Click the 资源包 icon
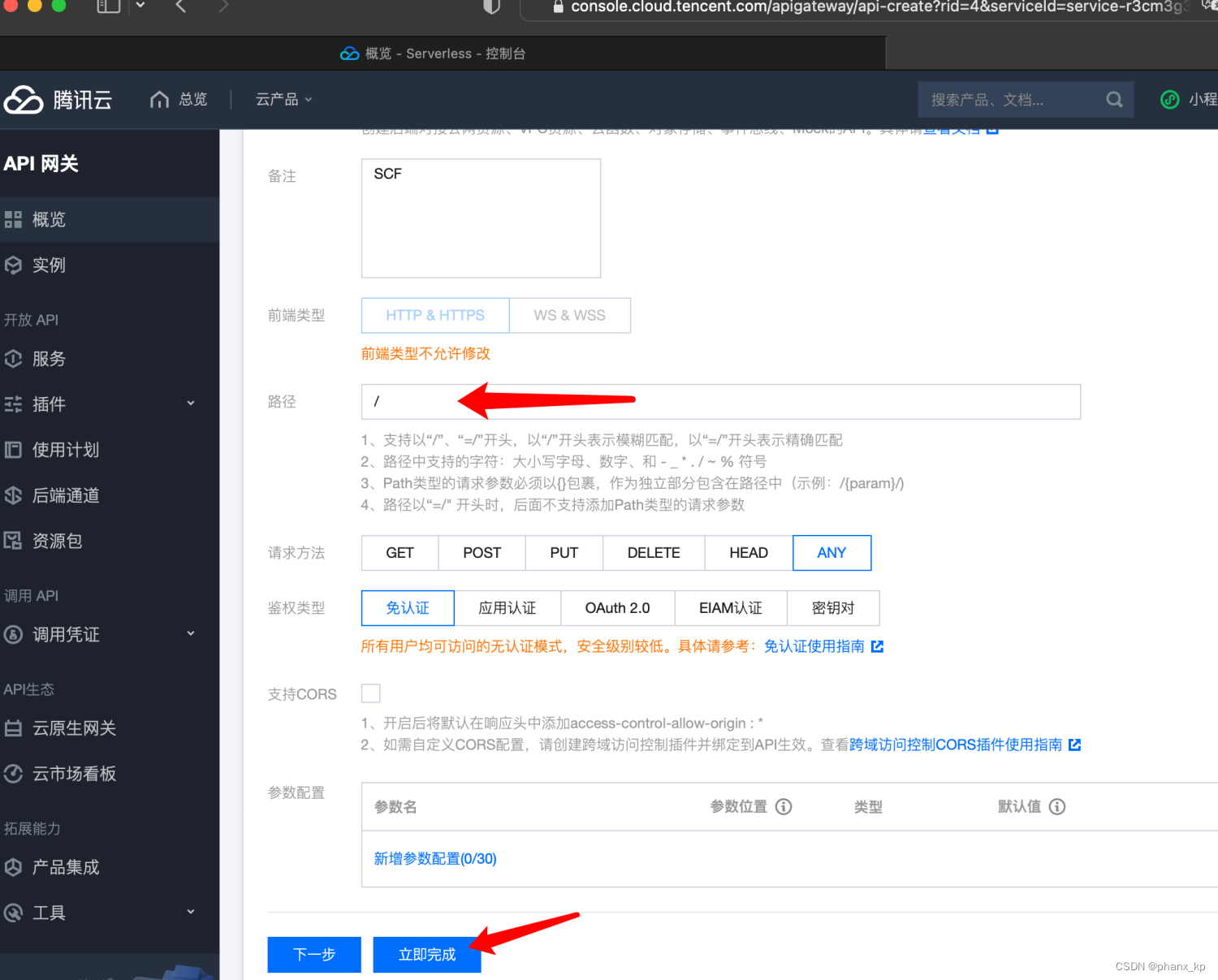1218x980 pixels. click(x=13, y=541)
